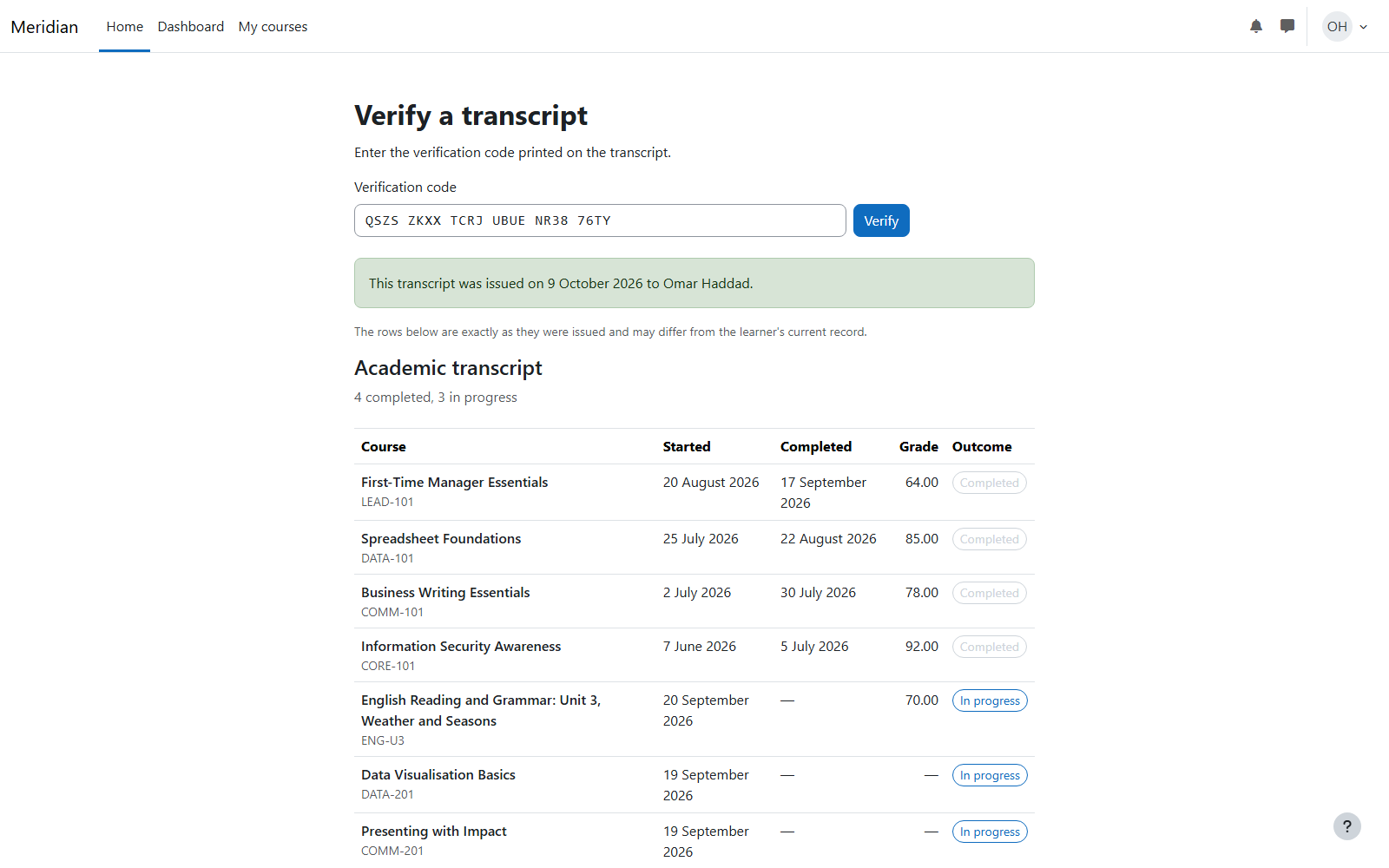This screenshot has width=1389, height=868.
Task: Click the Course column header
Action: pyautogui.click(x=384, y=447)
